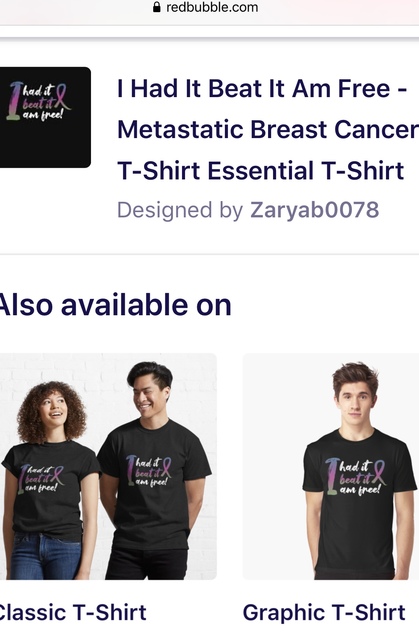The width and height of the screenshot is (419, 640).
Task: Click "T-Shirt Essential T-Shirt" title line
Action: point(260,170)
